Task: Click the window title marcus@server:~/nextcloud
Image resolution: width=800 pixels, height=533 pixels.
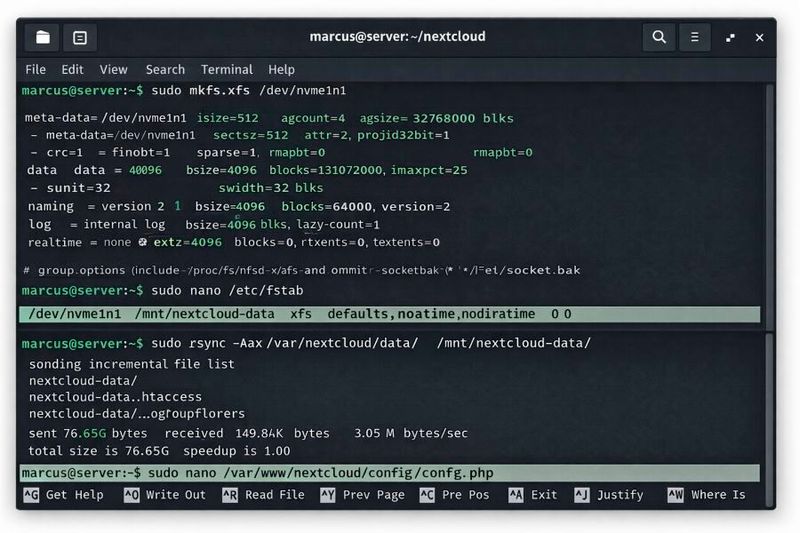Action: click(x=397, y=37)
